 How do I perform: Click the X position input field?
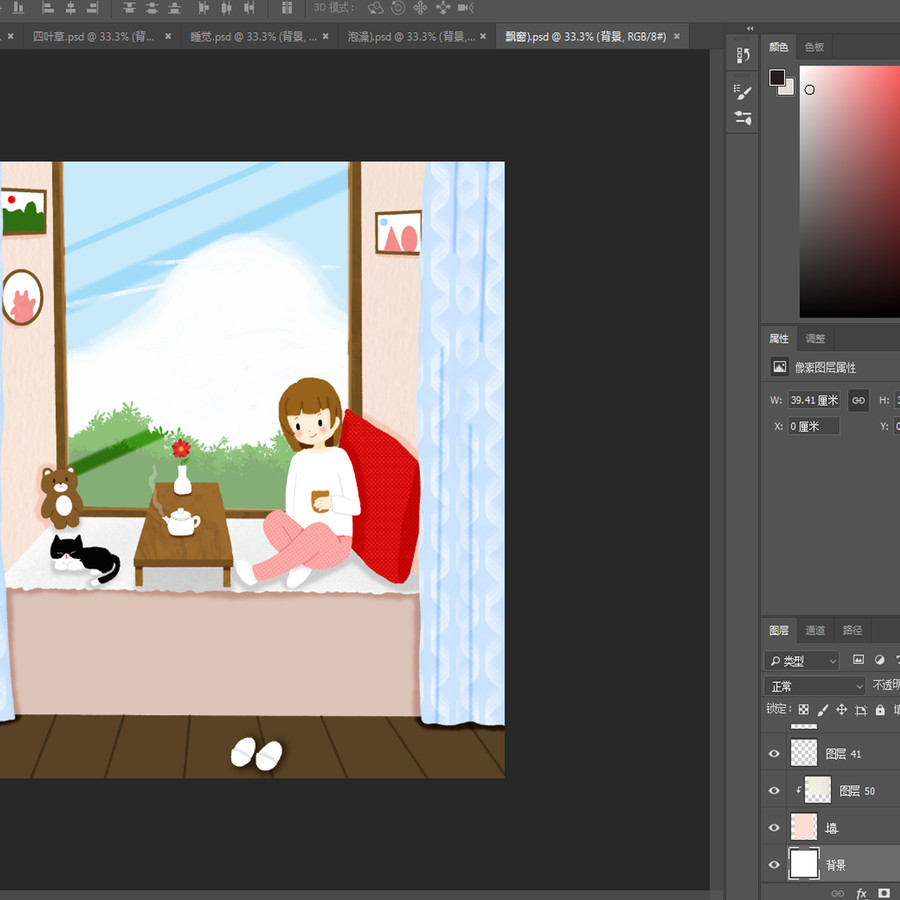tap(814, 426)
